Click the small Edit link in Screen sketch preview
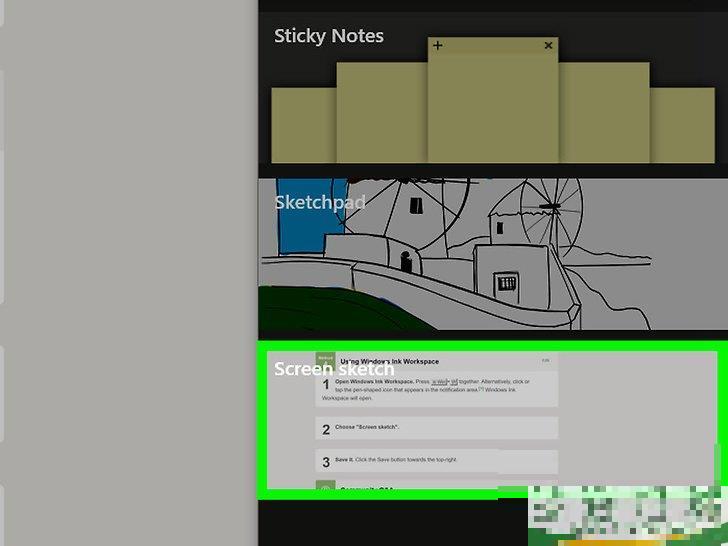Screen dimensions: 728x546 (x=545, y=360)
